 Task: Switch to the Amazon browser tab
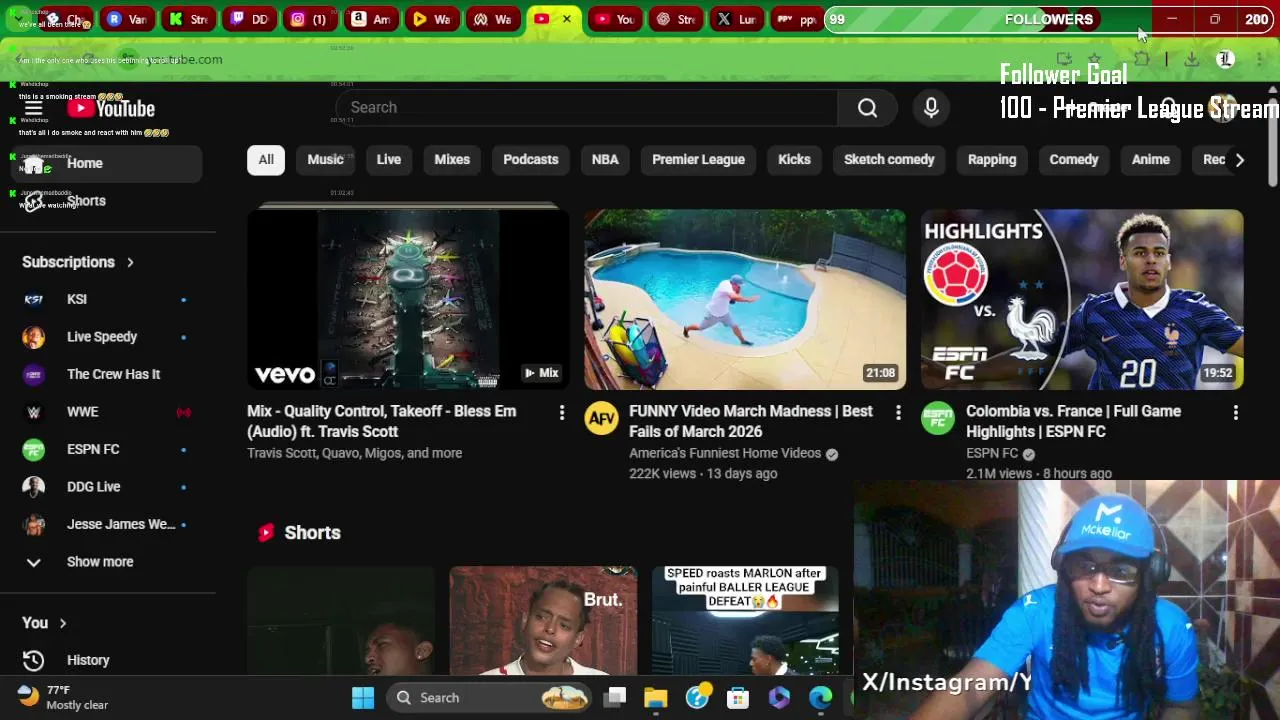(371, 19)
